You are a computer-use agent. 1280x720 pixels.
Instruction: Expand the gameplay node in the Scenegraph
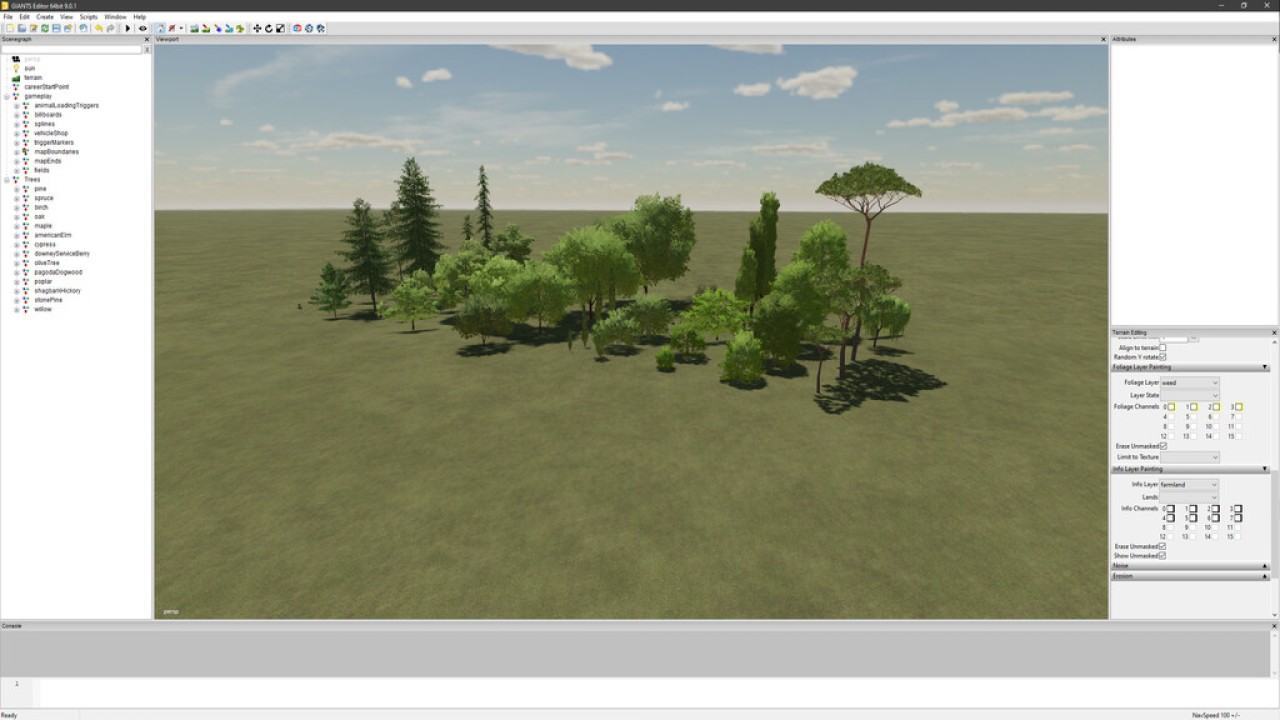click(x=7, y=95)
